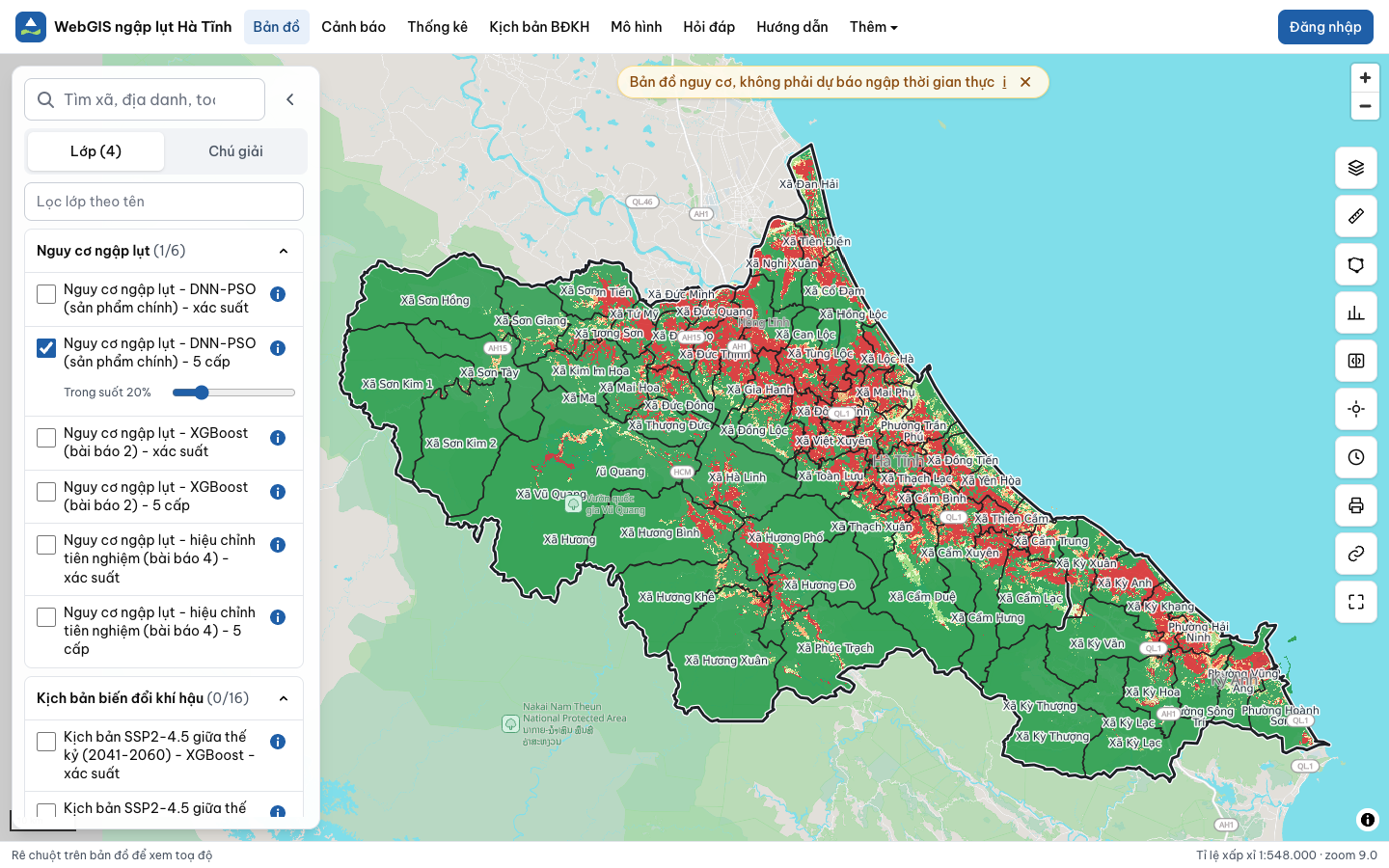Select the Lớp (4) tab
This screenshot has height=868, width=1389.
pos(95,151)
